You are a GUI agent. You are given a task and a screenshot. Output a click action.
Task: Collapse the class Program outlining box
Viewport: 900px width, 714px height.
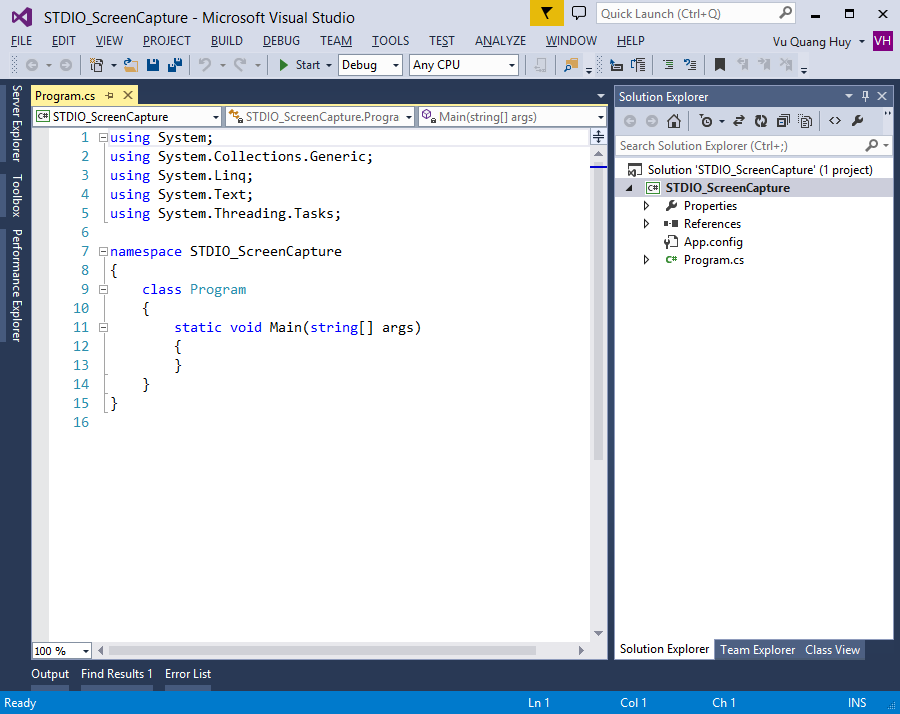coord(103,289)
